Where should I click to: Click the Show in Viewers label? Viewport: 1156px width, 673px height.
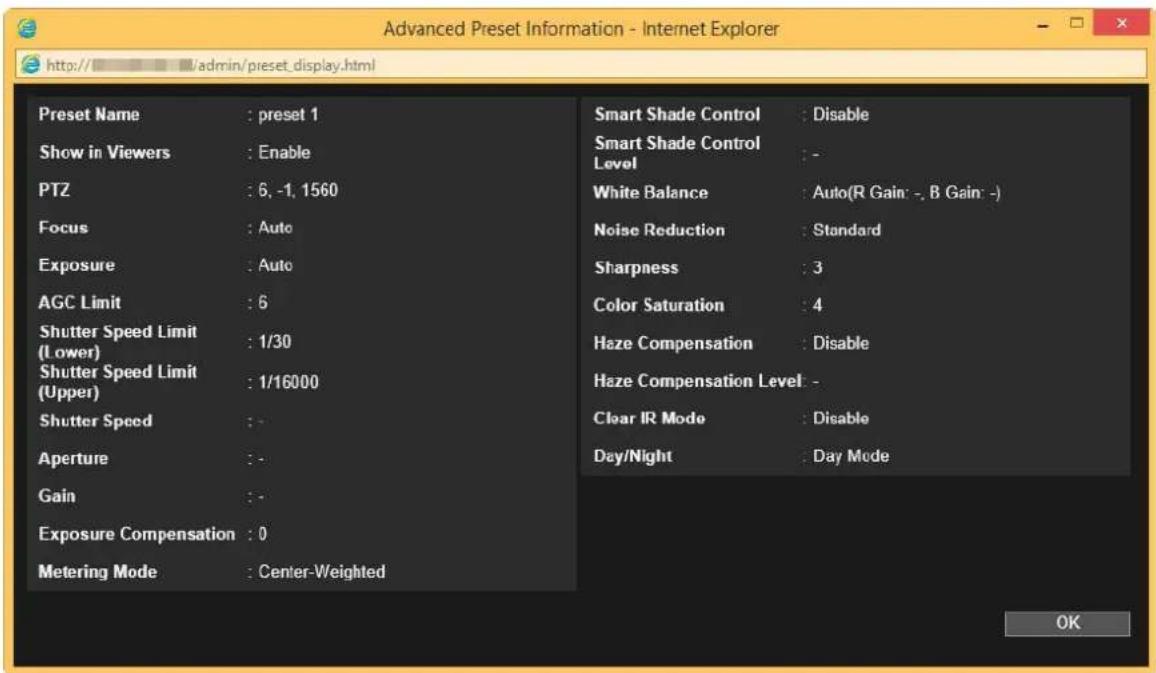click(105, 153)
